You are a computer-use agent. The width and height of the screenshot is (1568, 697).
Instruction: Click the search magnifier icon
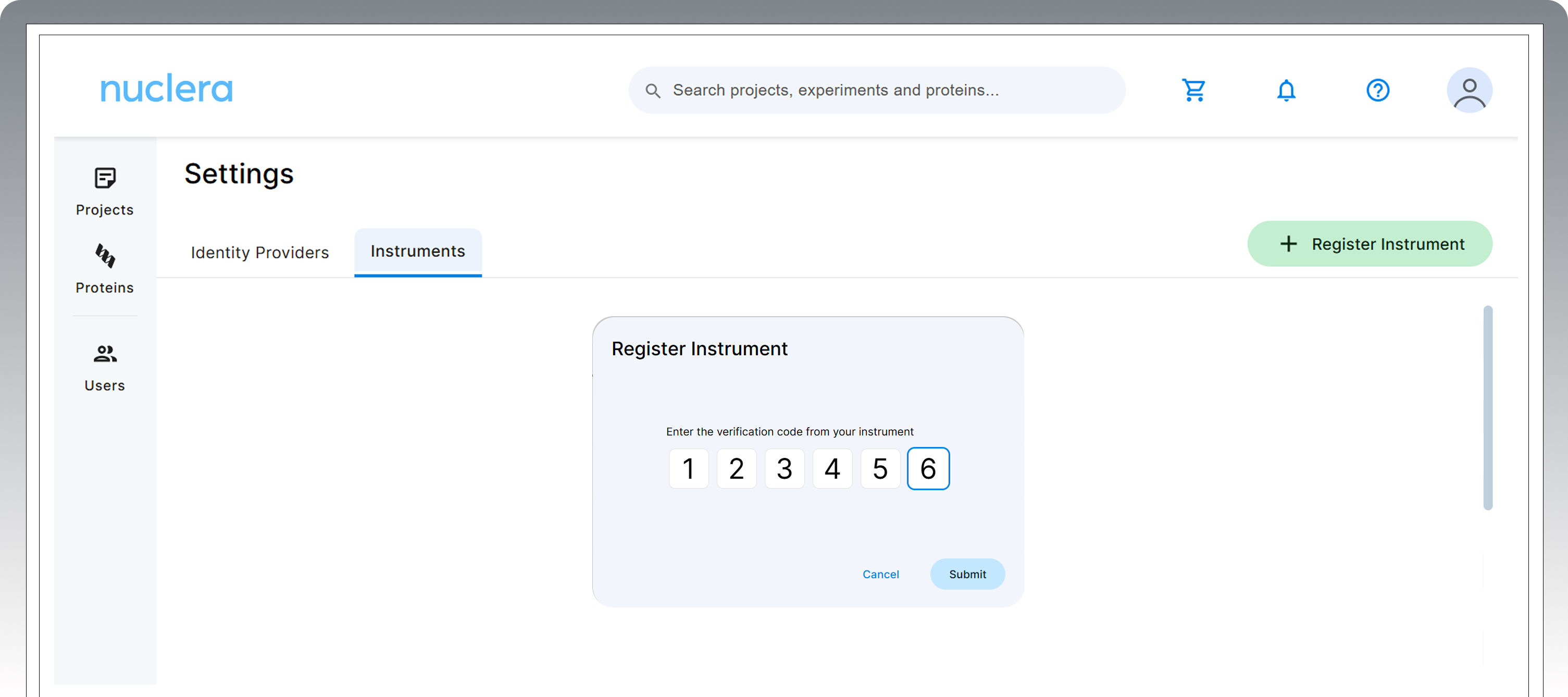tap(653, 91)
